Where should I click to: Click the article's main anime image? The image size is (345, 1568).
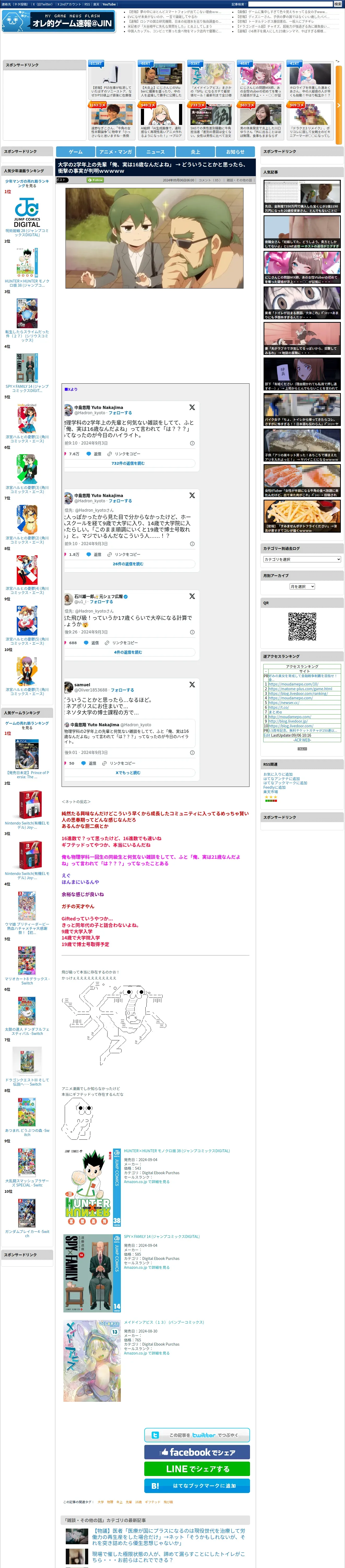point(154,238)
